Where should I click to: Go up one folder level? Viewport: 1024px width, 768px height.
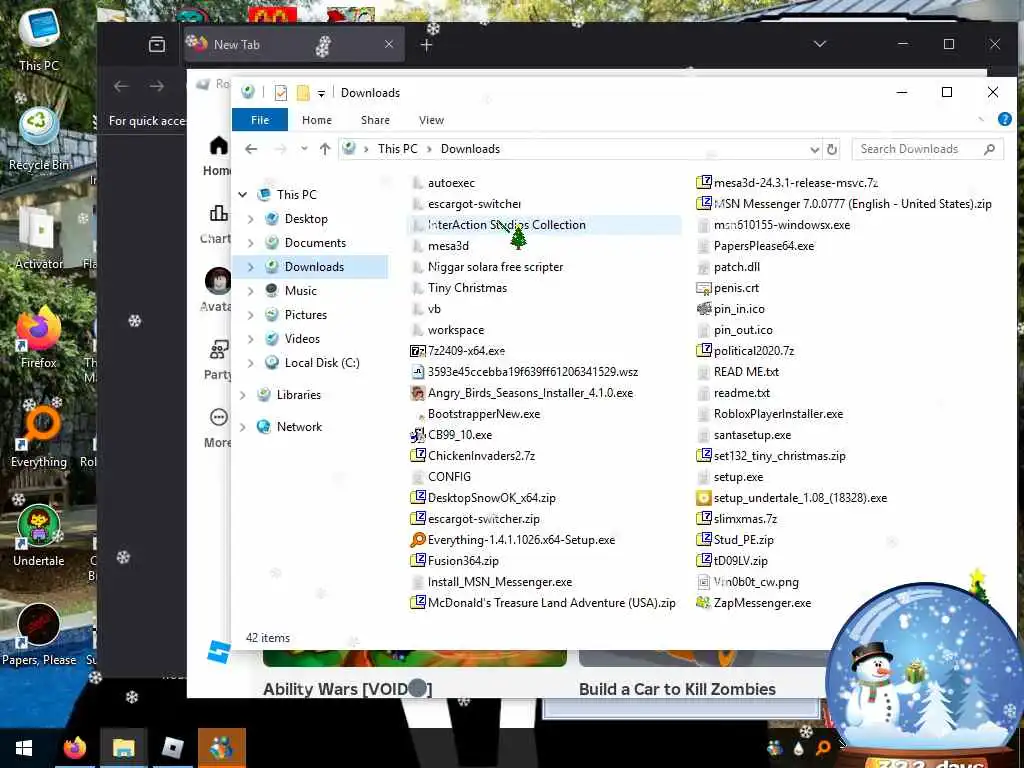pos(325,149)
